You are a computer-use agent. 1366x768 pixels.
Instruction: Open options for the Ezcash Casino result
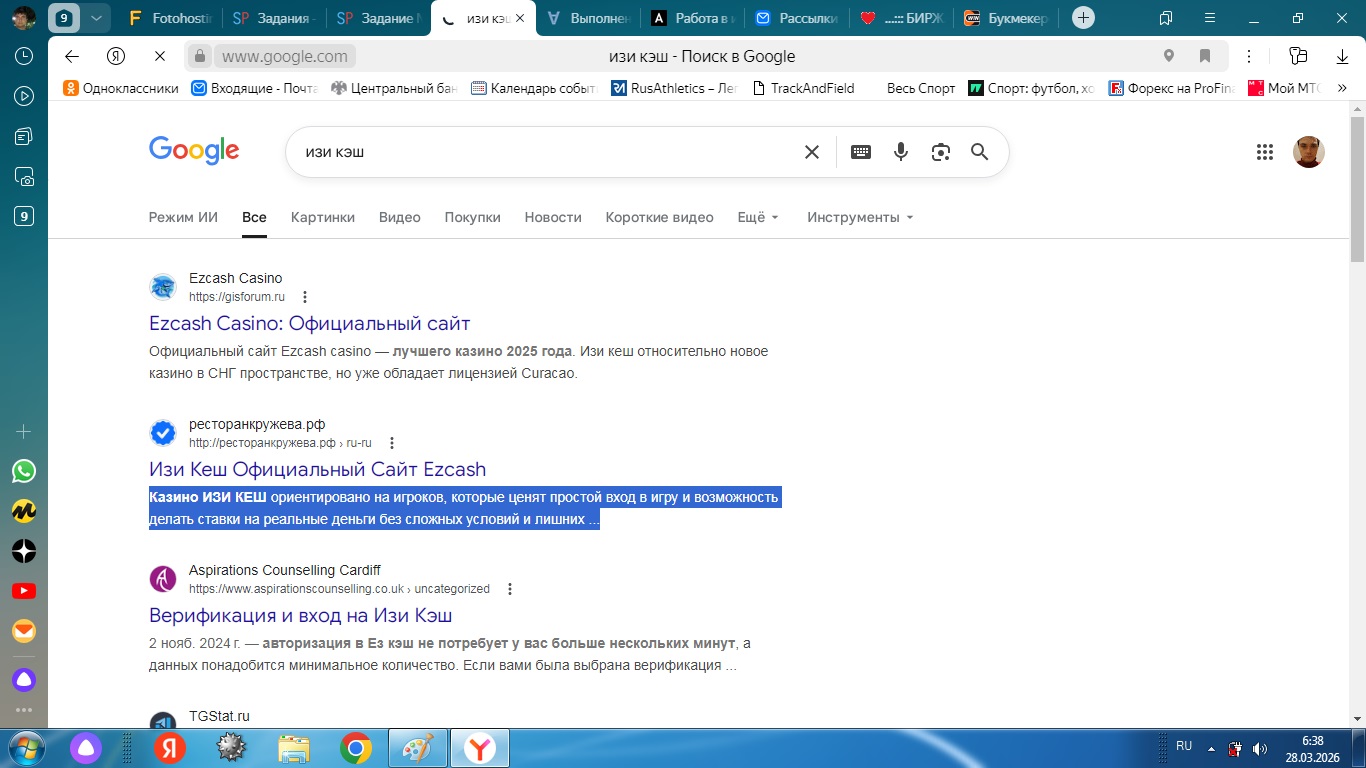[x=305, y=297]
